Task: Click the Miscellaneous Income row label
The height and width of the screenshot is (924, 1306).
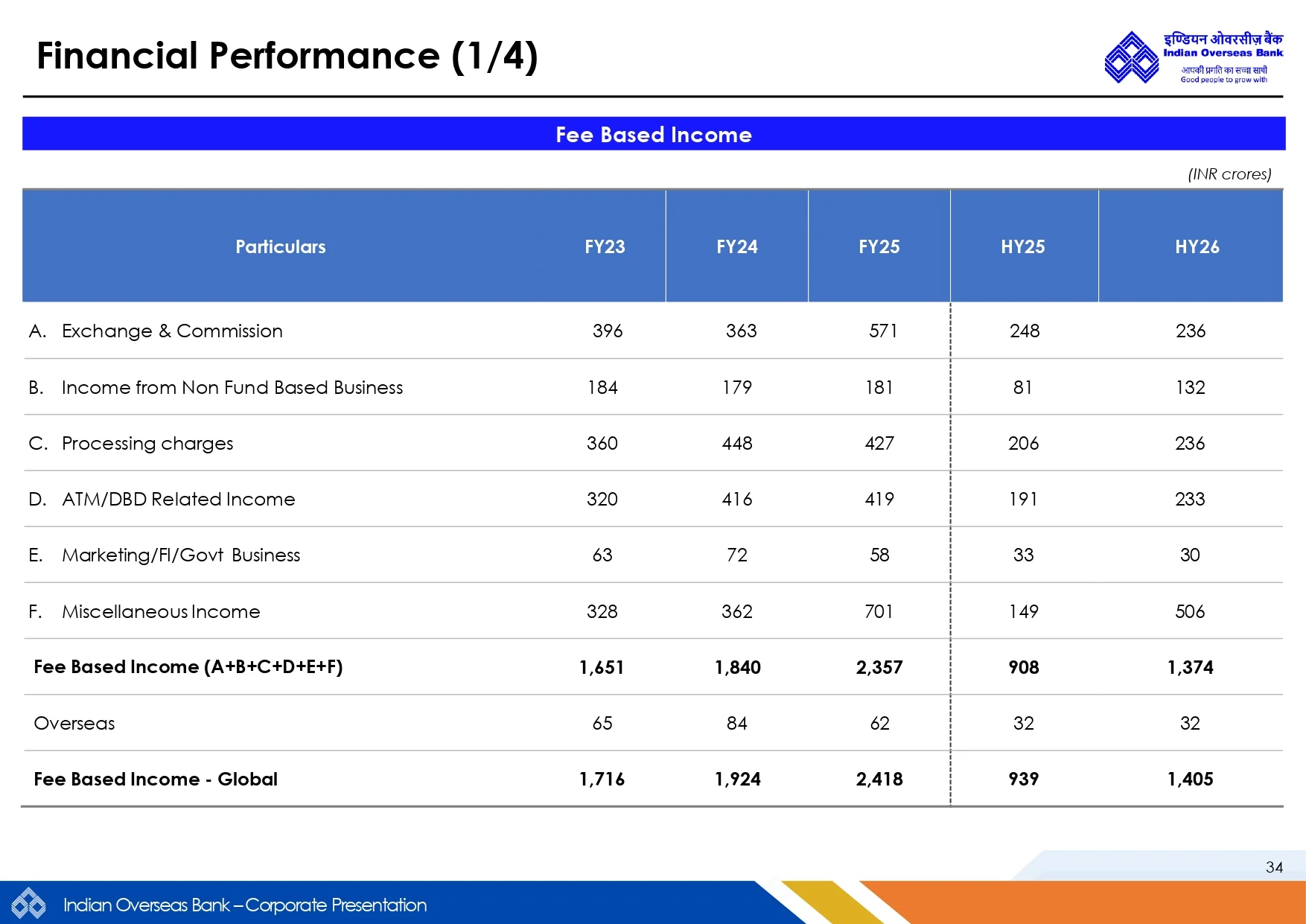Action: point(161,611)
